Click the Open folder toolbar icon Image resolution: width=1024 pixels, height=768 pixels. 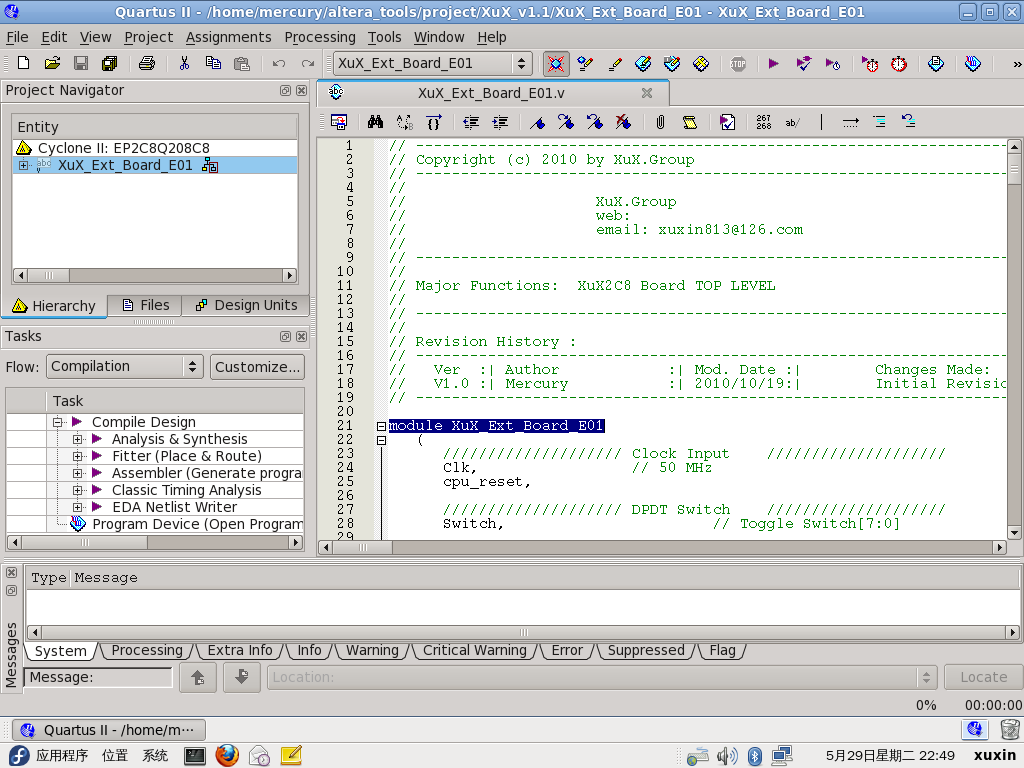click(52, 63)
